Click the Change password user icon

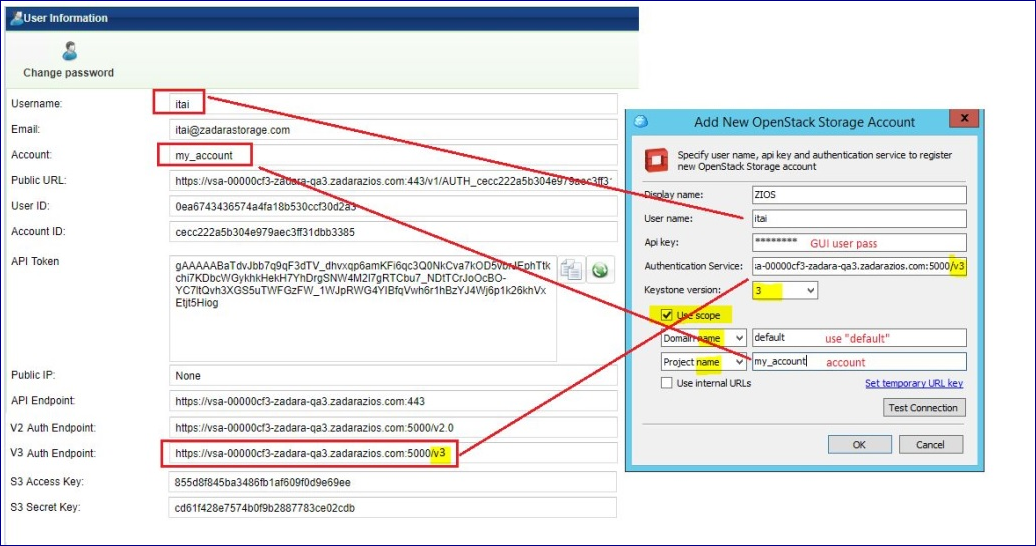point(69,51)
